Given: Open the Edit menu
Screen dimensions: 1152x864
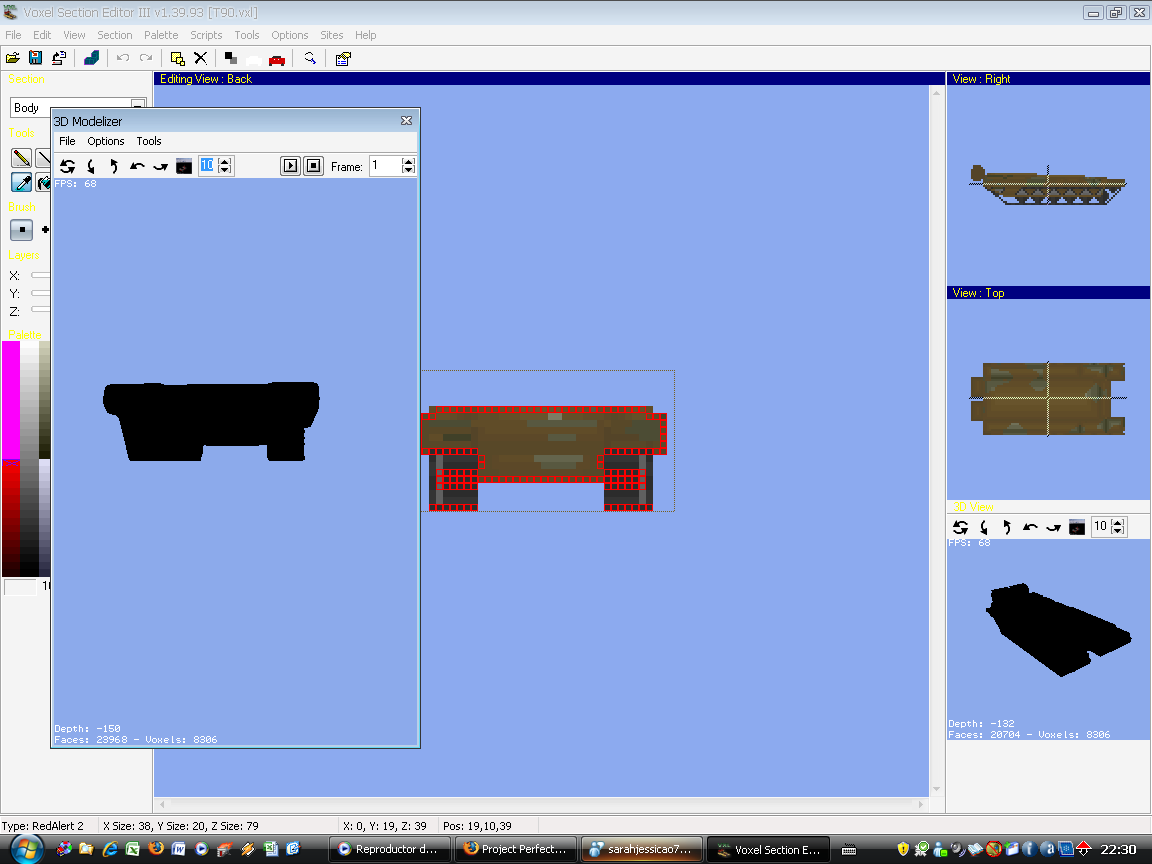Looking at the screenshot, I should [x=42, y=35].
